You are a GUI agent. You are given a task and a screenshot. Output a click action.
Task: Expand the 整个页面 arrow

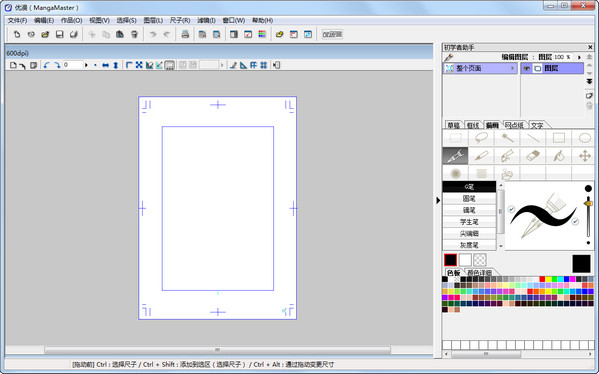(512, 68)
